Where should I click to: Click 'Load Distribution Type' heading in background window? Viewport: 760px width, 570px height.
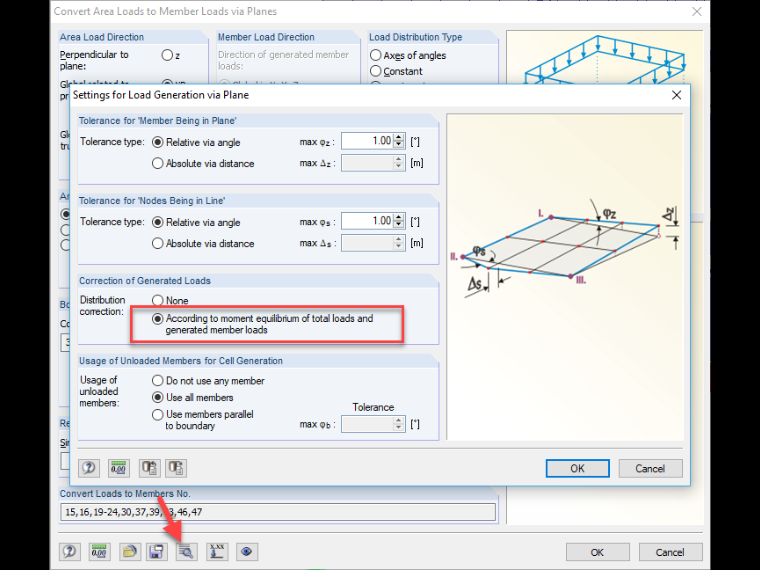[415, 37]
